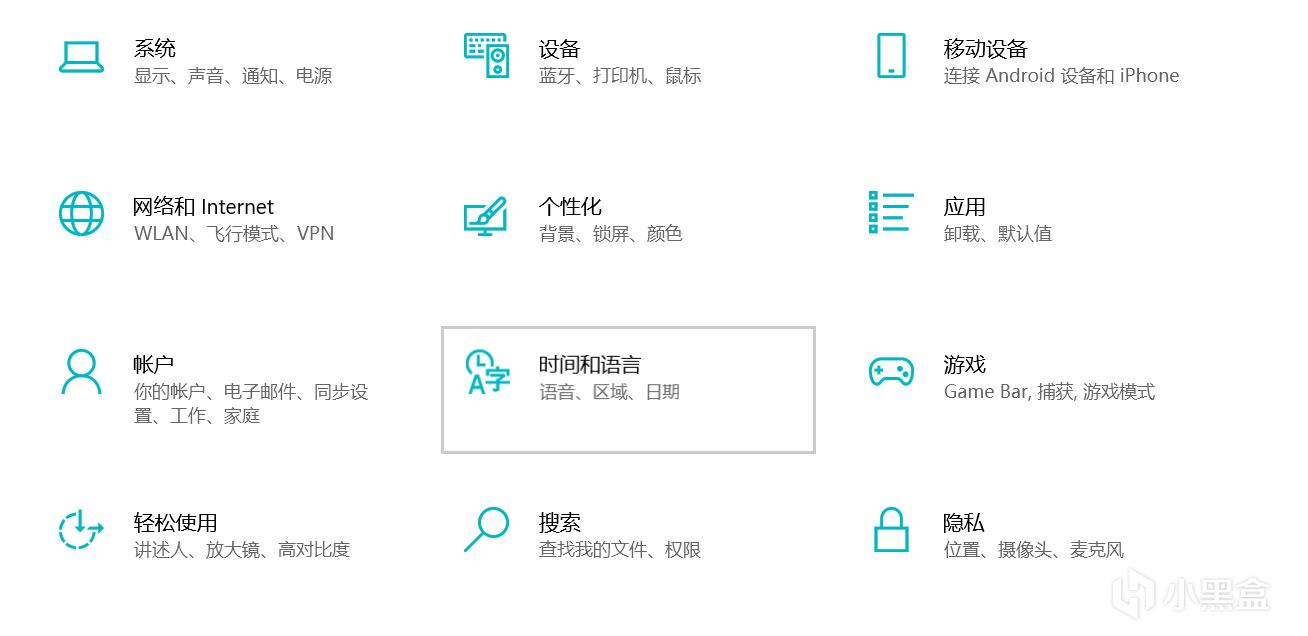Open the 游戏 gamepad icon
This screenshot has height=636, width=1308.
891,371
